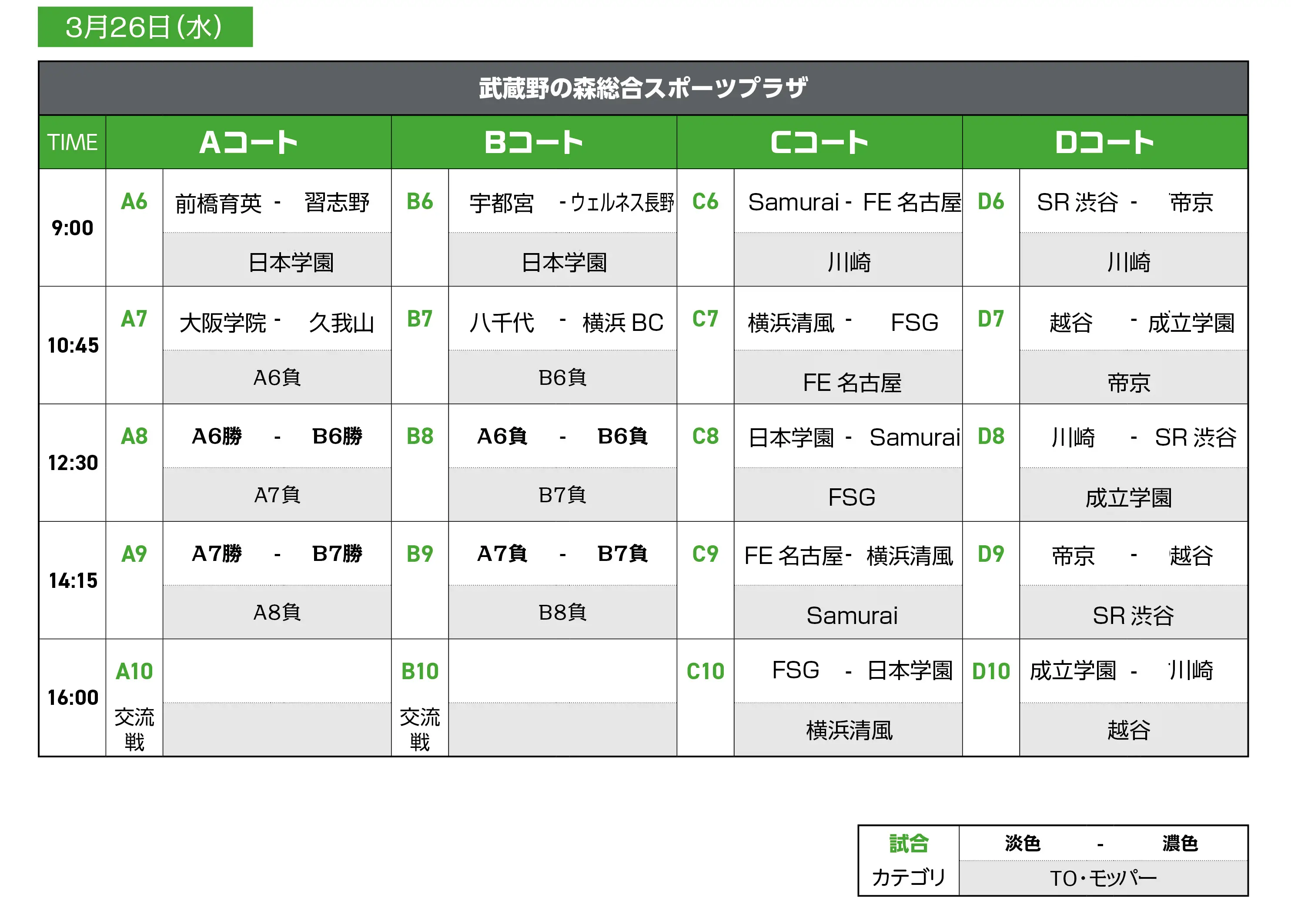Viewport: 1291px width, 924px height.
Task: Select team ウェルネス長野 in game B6
Action: 622,203
